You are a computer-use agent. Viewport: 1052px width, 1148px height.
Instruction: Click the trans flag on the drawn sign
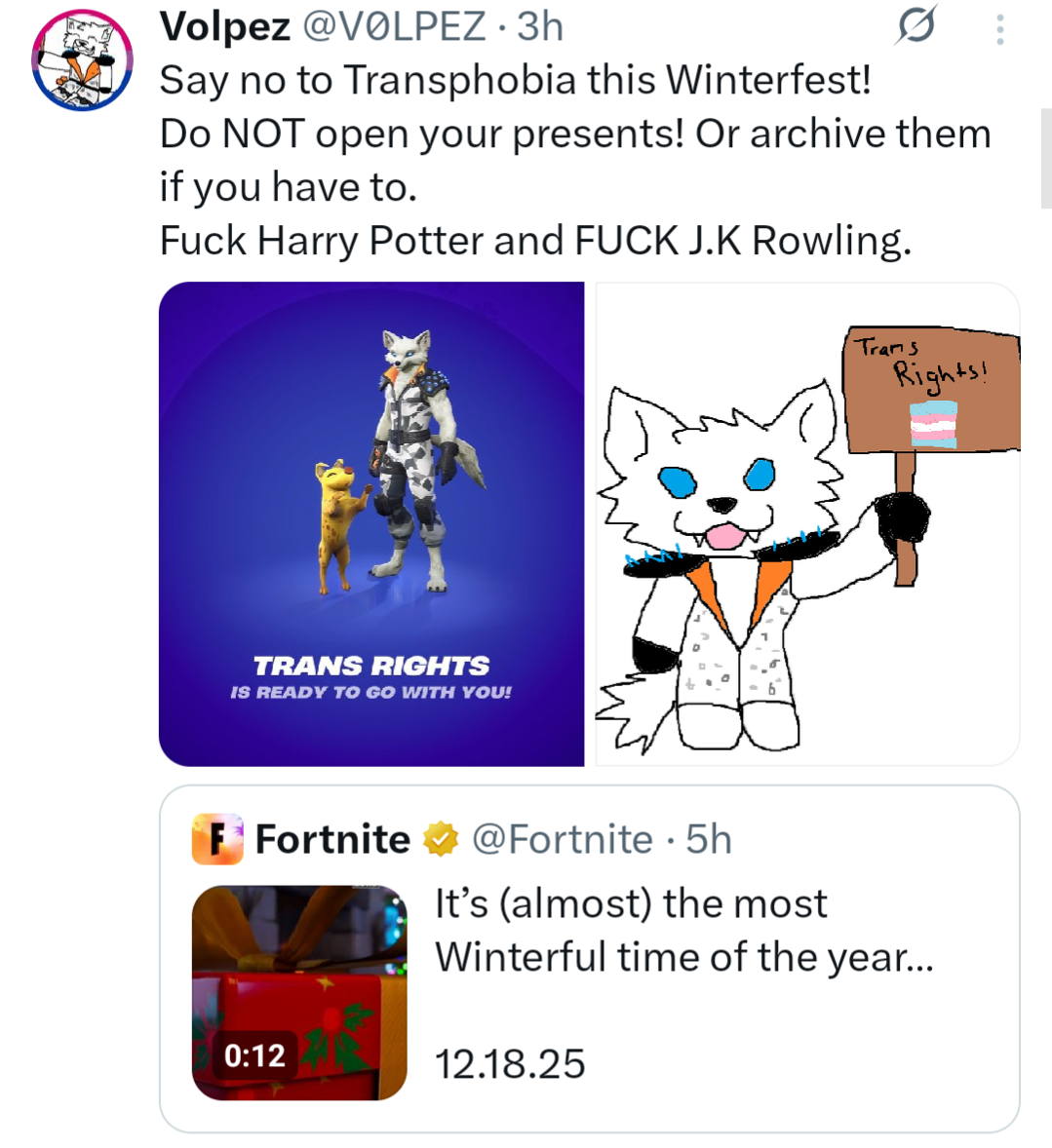933,424
